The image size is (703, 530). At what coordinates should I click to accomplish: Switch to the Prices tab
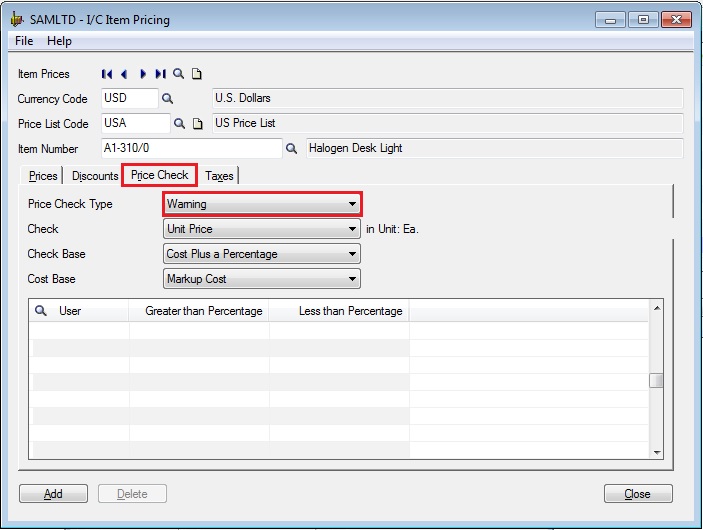click(43, 176)
